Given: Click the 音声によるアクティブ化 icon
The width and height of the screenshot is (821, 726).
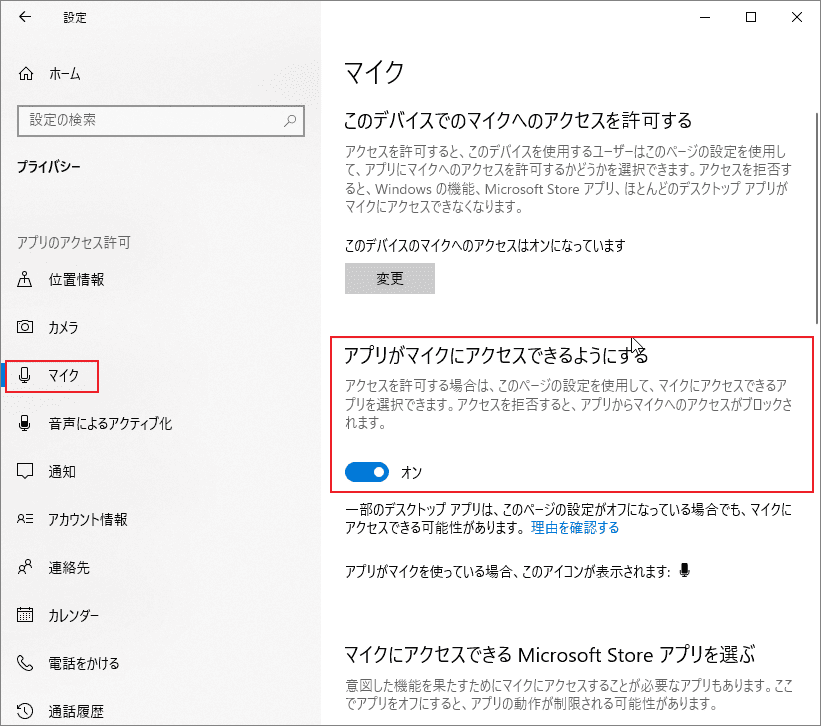Looking at the screenshot, I should [25, 424].
